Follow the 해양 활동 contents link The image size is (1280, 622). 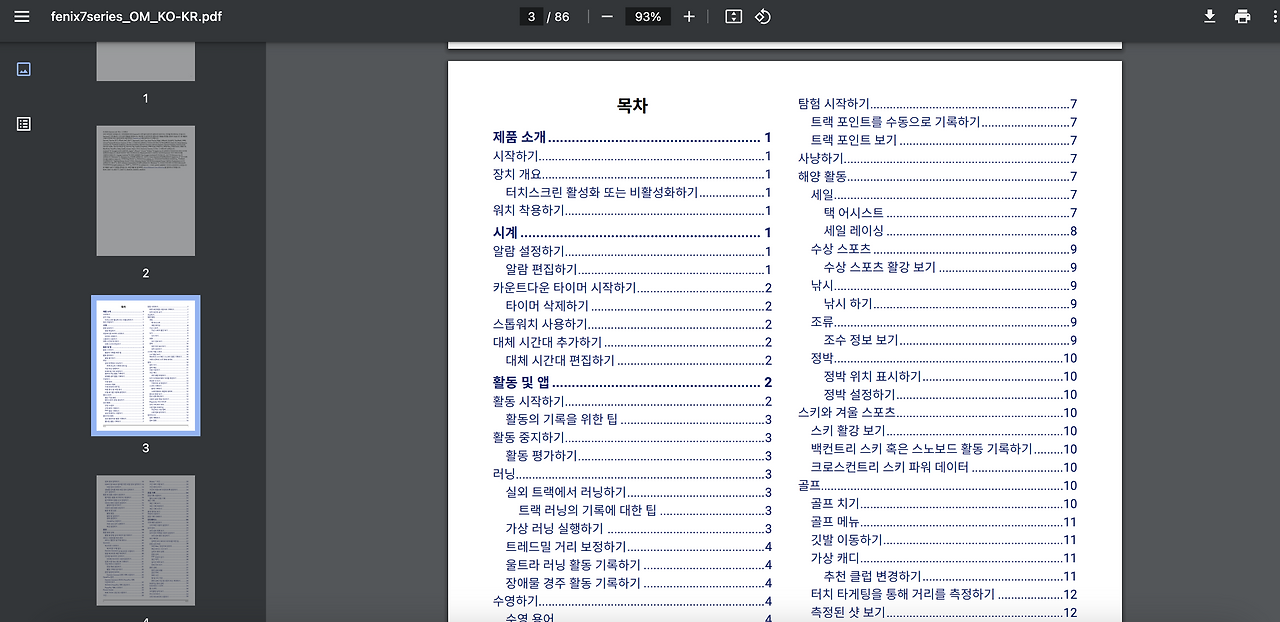820,176
